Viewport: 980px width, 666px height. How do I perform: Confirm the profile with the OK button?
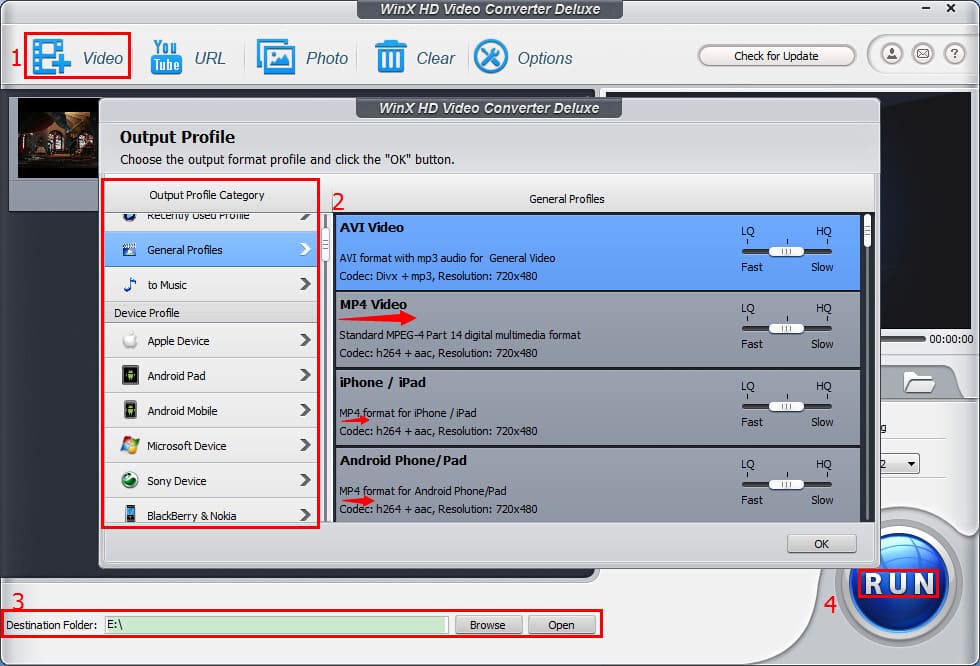tap(821, 544)
